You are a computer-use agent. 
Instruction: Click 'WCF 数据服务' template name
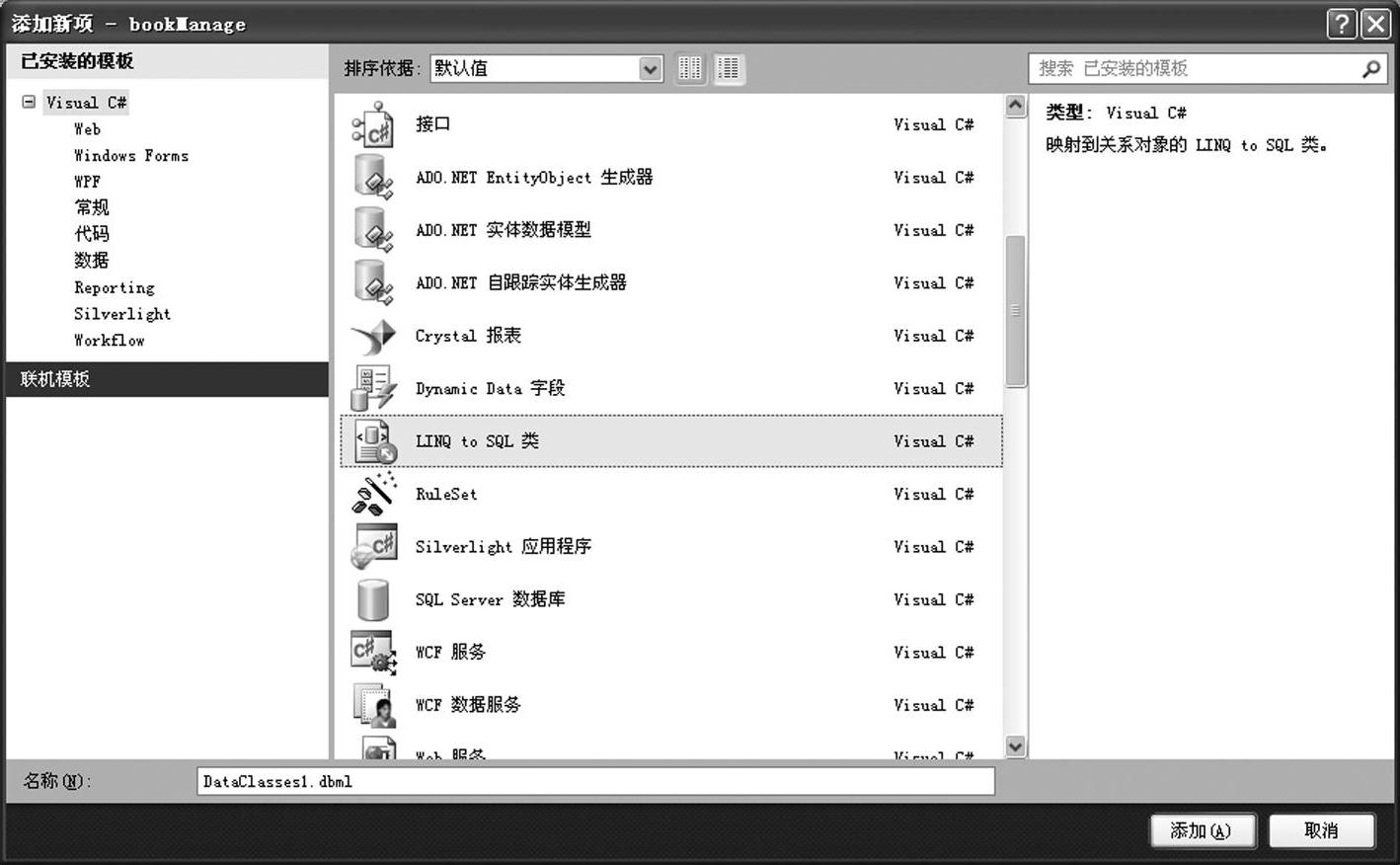coord(468,705)
